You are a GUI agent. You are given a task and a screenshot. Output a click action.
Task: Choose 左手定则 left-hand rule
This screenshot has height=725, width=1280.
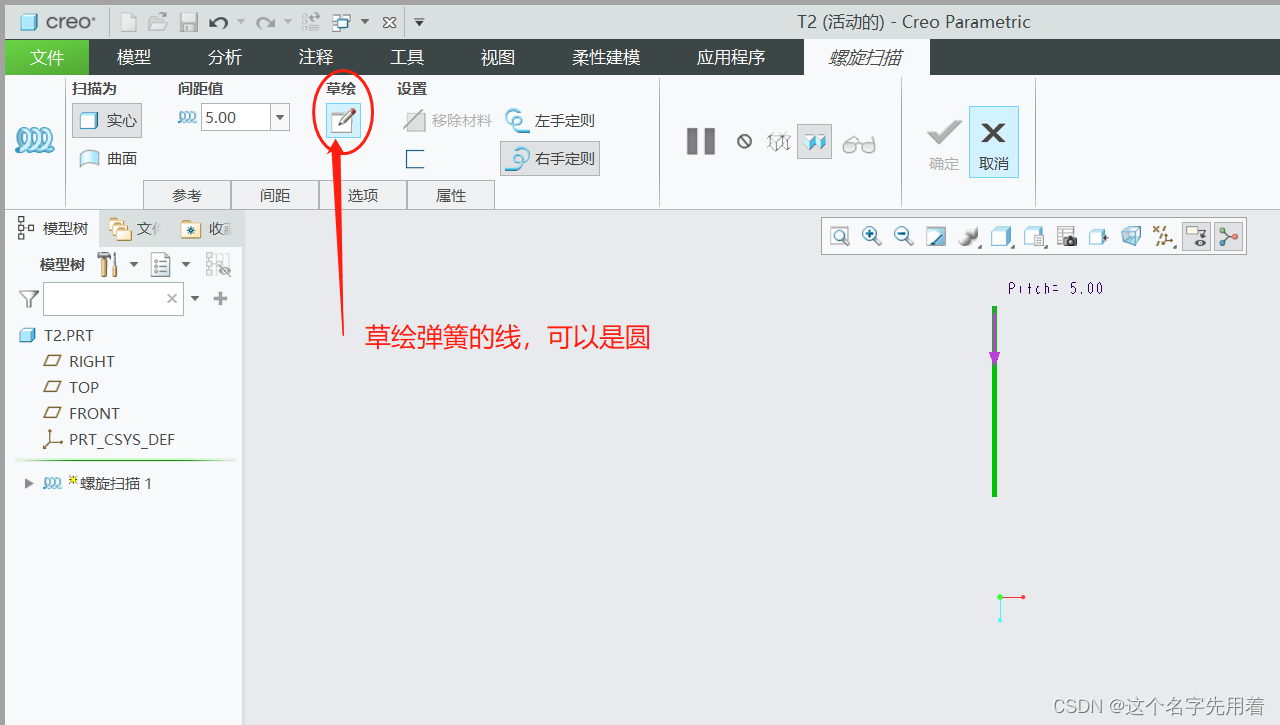(x=550, y=121)
